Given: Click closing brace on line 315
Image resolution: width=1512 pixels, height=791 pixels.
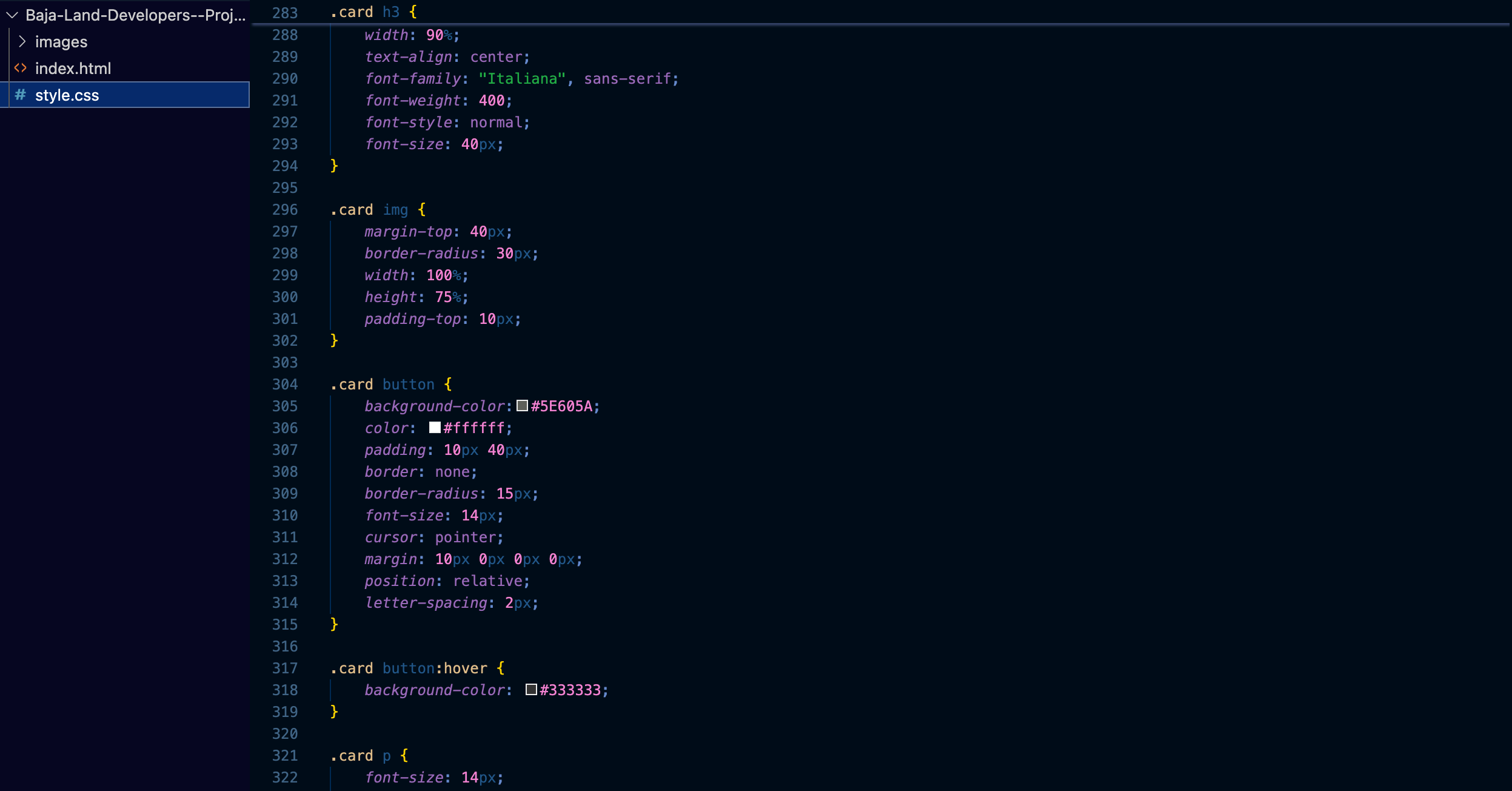Looking at the screenshot, I should pyautogui.click(x=334, y=624).
